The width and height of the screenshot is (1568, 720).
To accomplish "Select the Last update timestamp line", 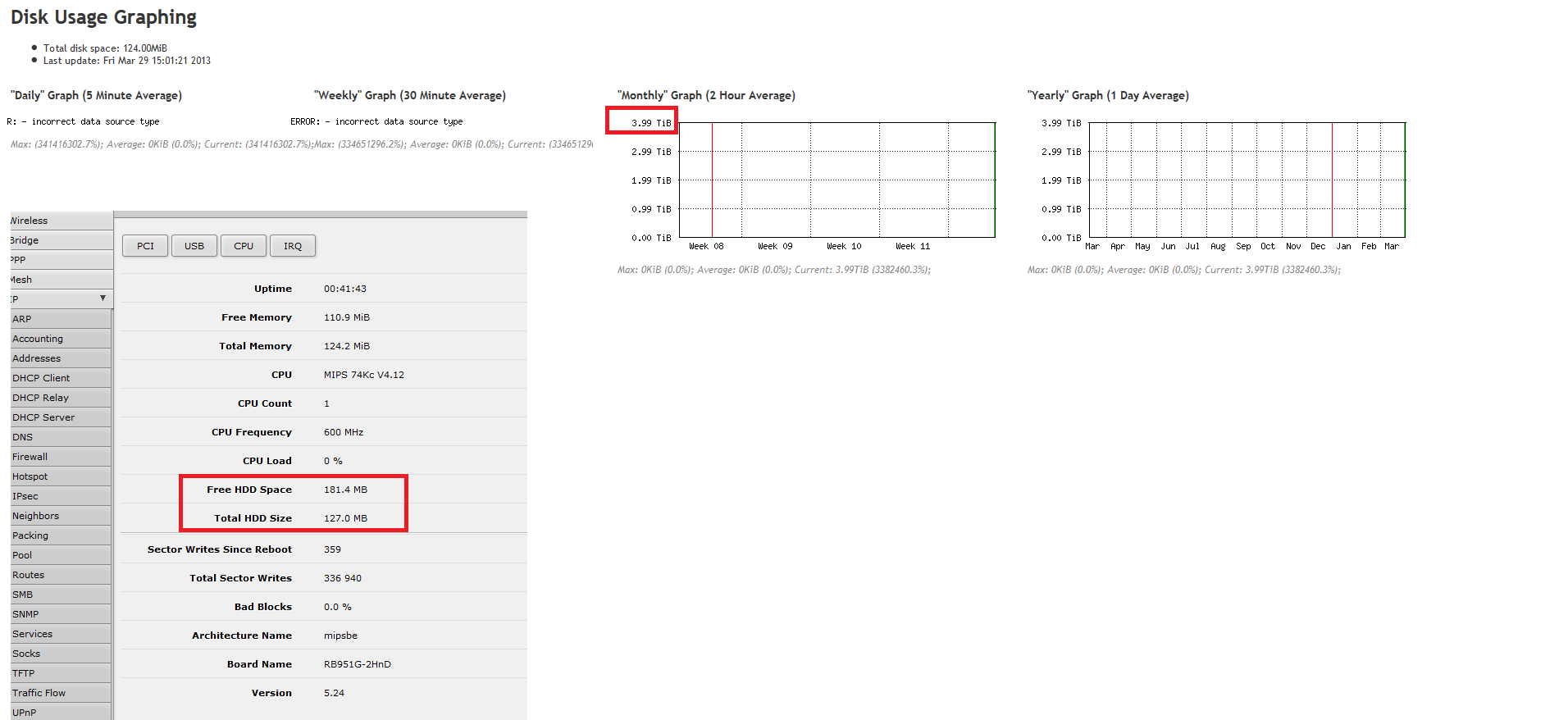I will coord(127,61).
